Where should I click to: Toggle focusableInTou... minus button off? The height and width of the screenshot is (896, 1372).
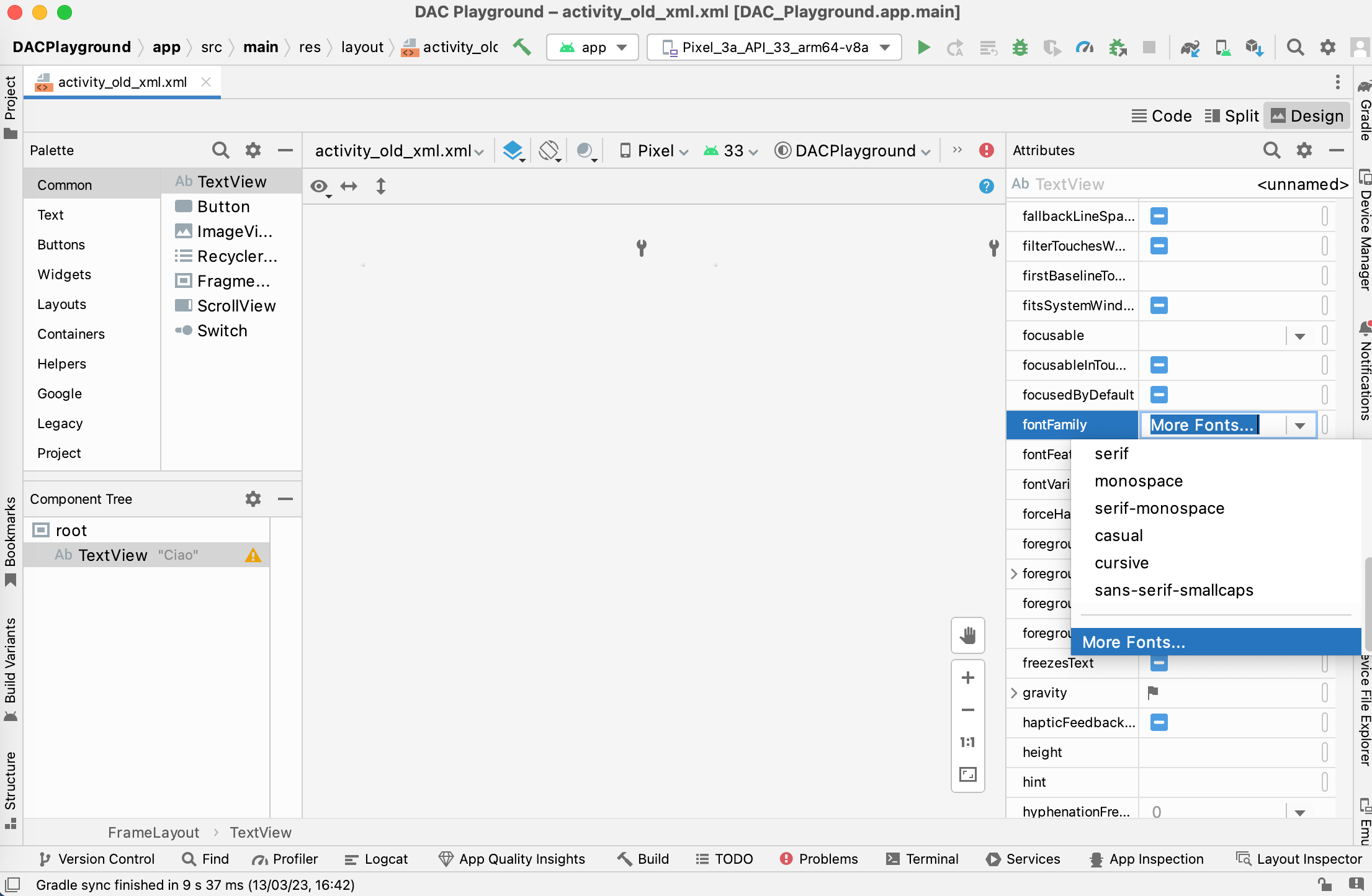coord(1159,365)
